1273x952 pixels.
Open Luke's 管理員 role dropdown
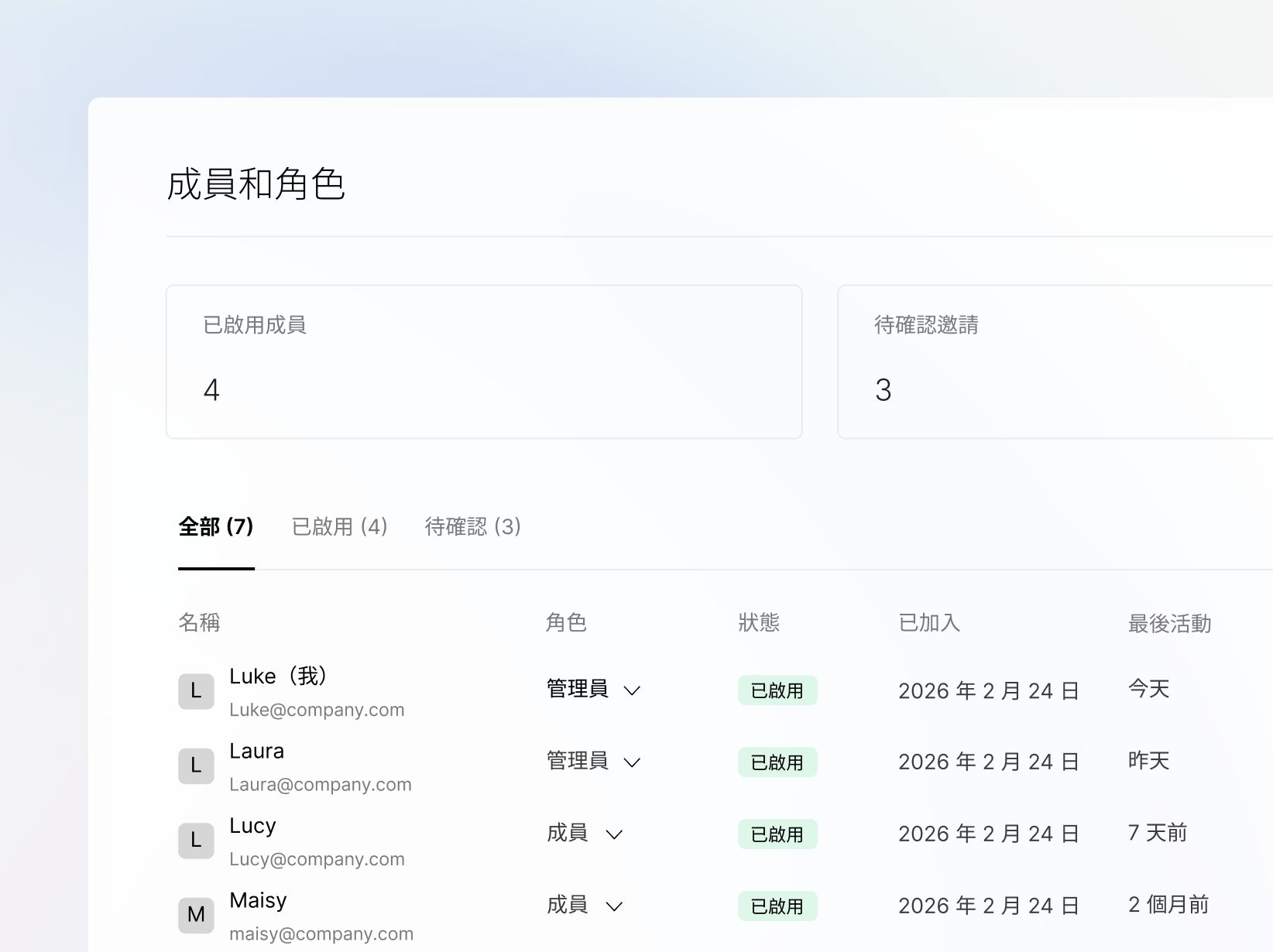pyautogui.click(x=594, y=689)
